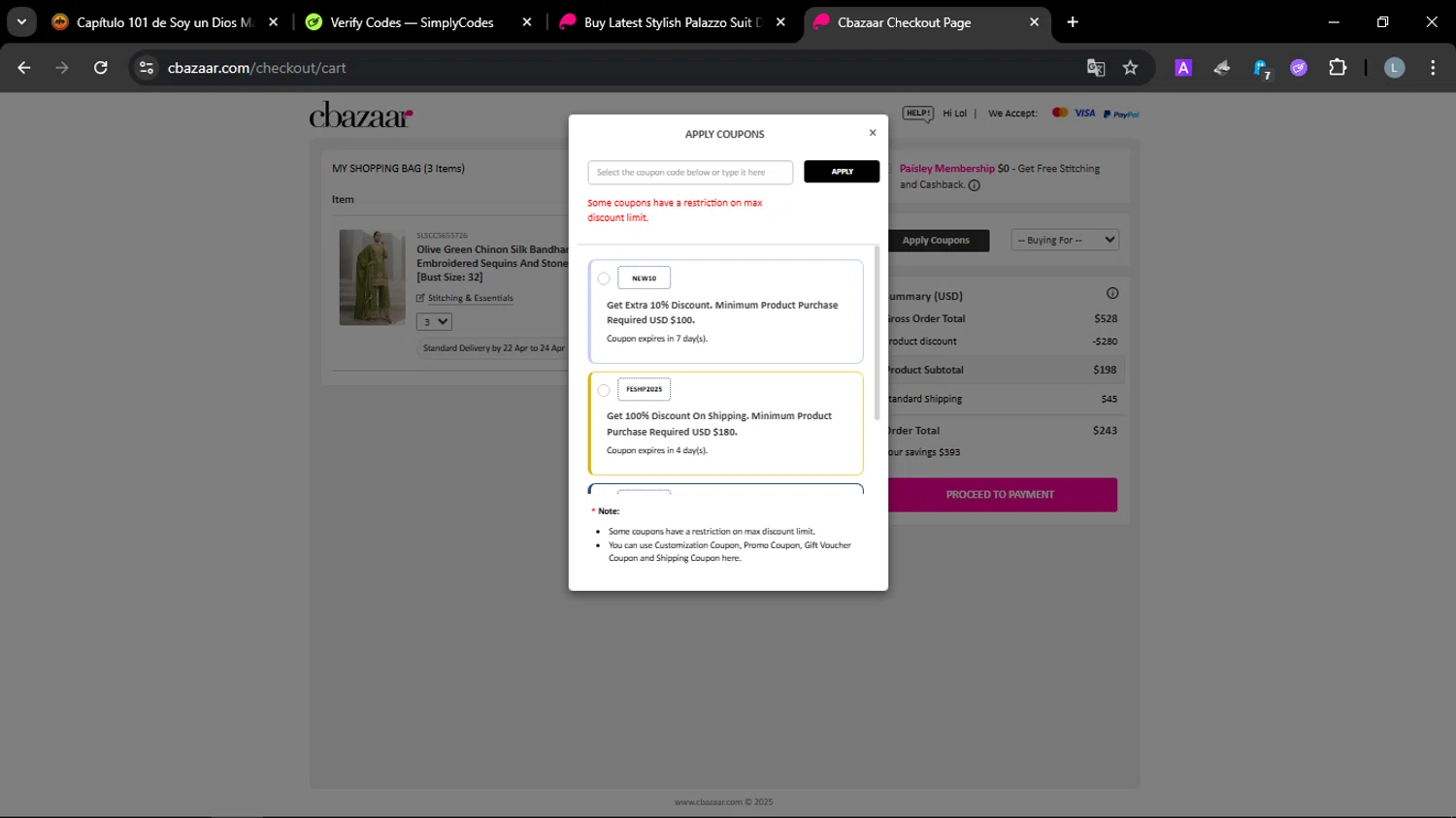Image resolution: width=1456 pixels, height=818 pixels.
Task: Open the tab search dropdown
Action: point(21,21)
